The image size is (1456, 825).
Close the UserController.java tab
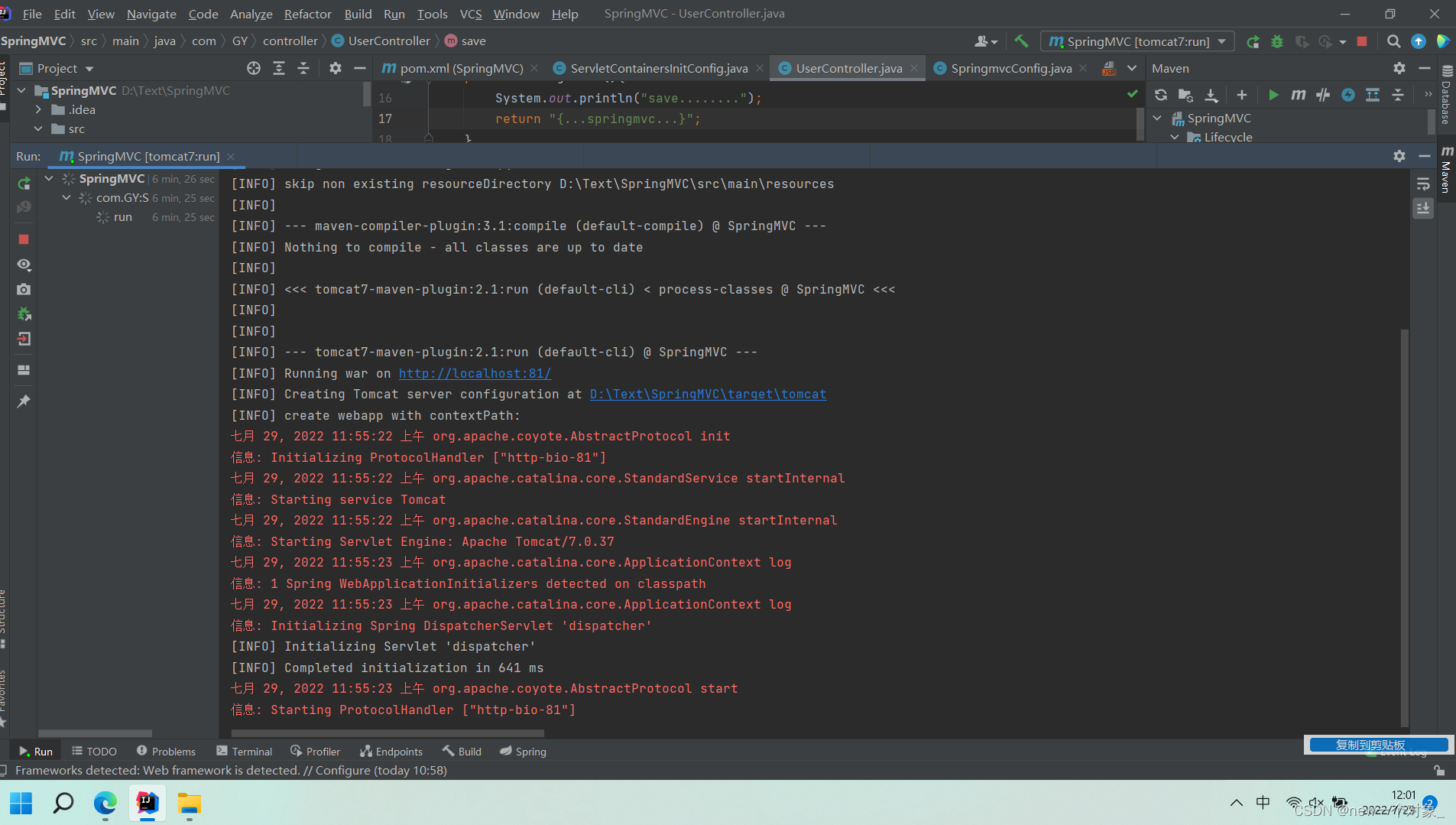click(x=914, y=68)
